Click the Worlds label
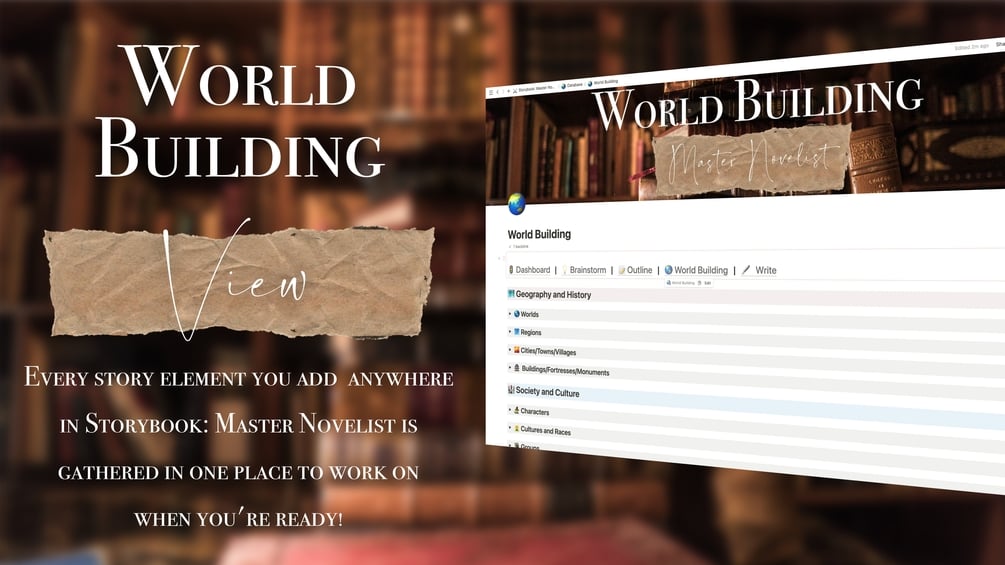1005x565 pixels. (x=529, y=314)
